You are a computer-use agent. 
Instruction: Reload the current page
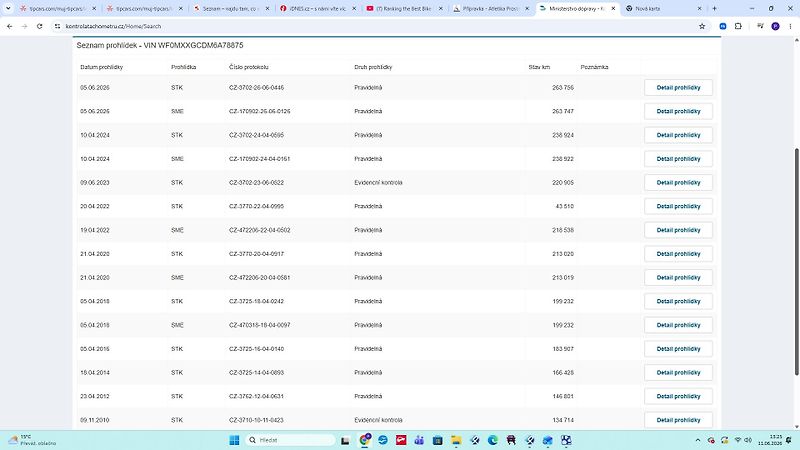coord(39,26)
